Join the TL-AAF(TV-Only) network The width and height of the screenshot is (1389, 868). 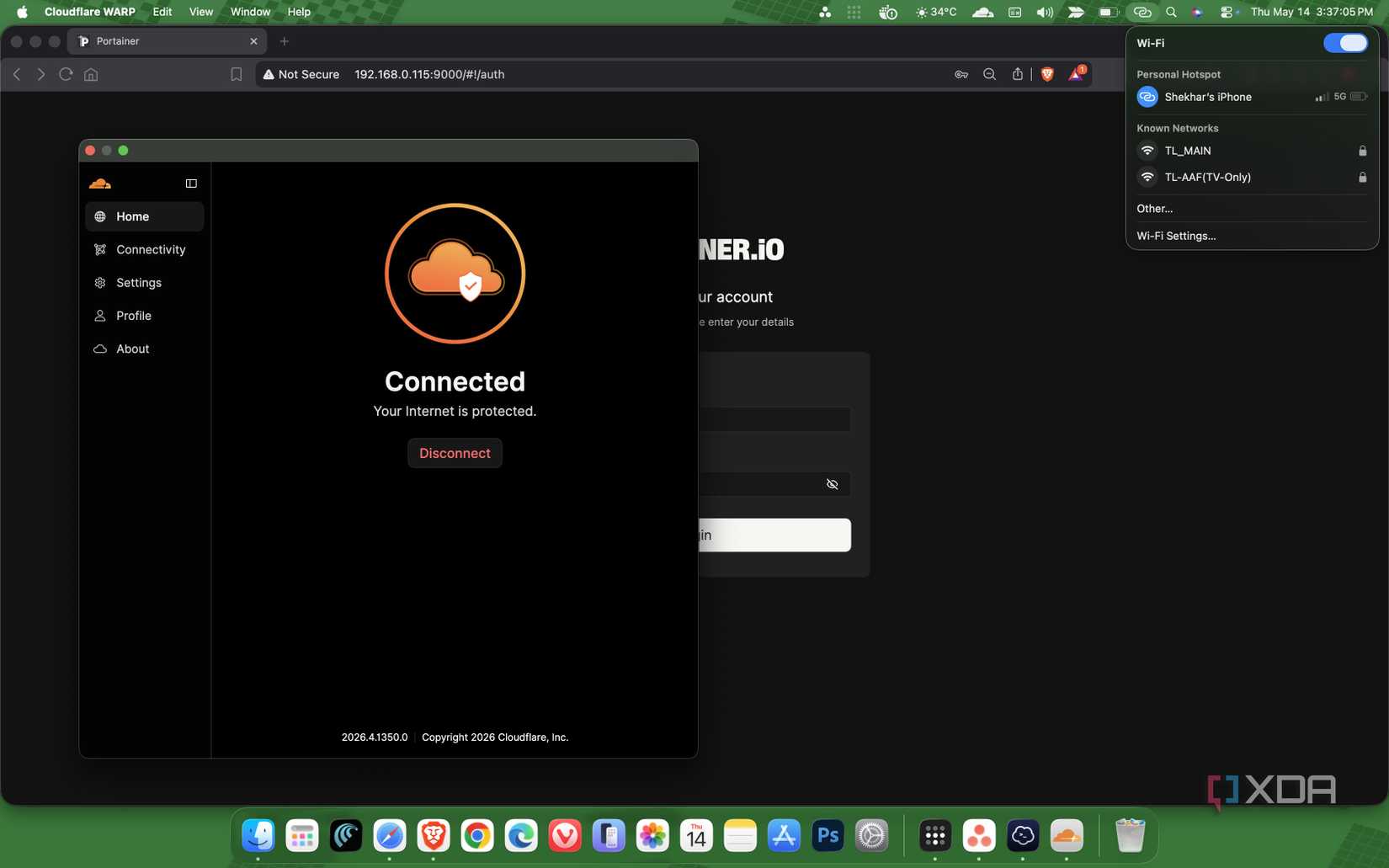coord(1252,177)
